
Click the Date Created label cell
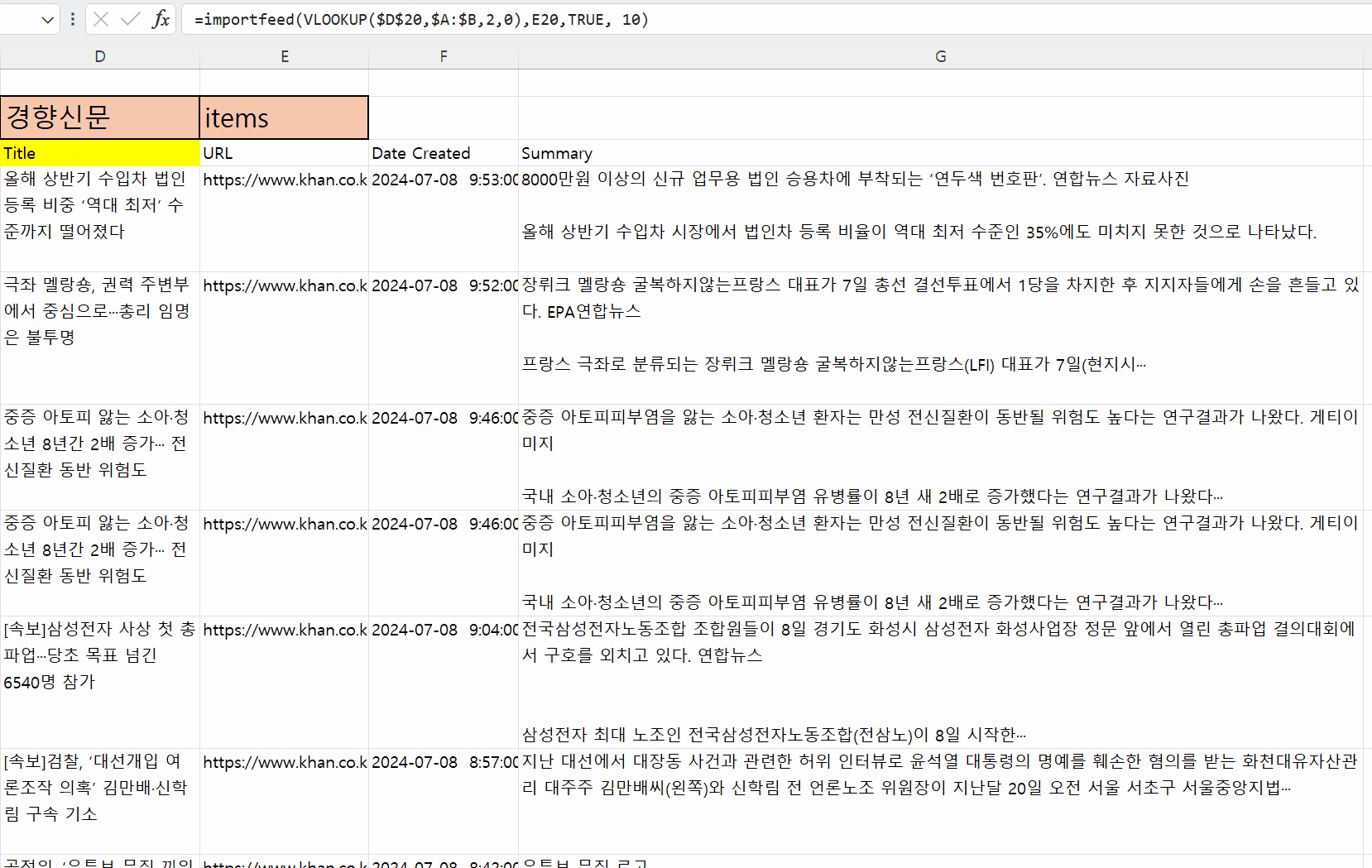tap(444, 153)
